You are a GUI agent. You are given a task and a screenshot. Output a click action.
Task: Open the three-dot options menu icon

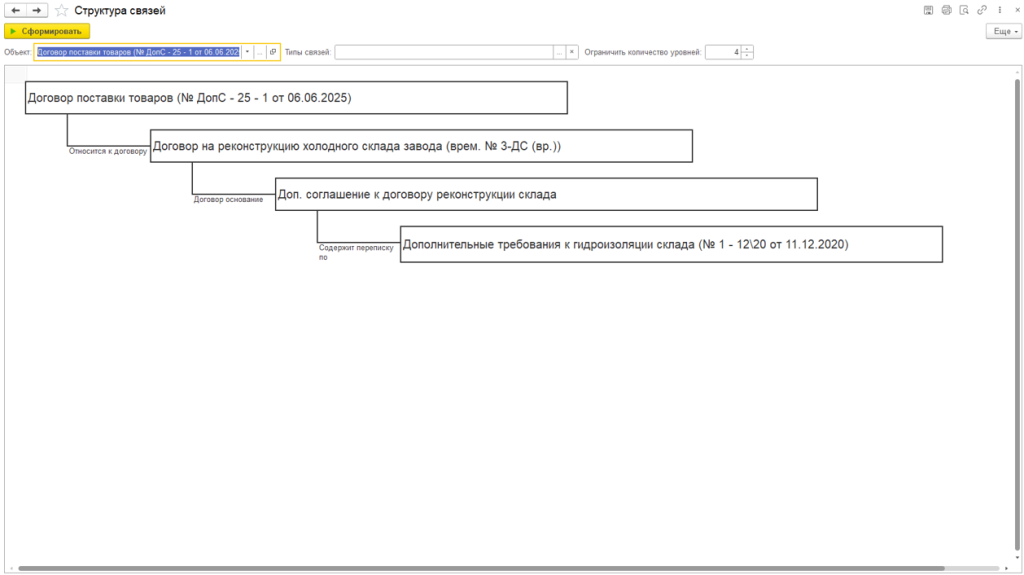pyautogui.click(x=998, y=10)
